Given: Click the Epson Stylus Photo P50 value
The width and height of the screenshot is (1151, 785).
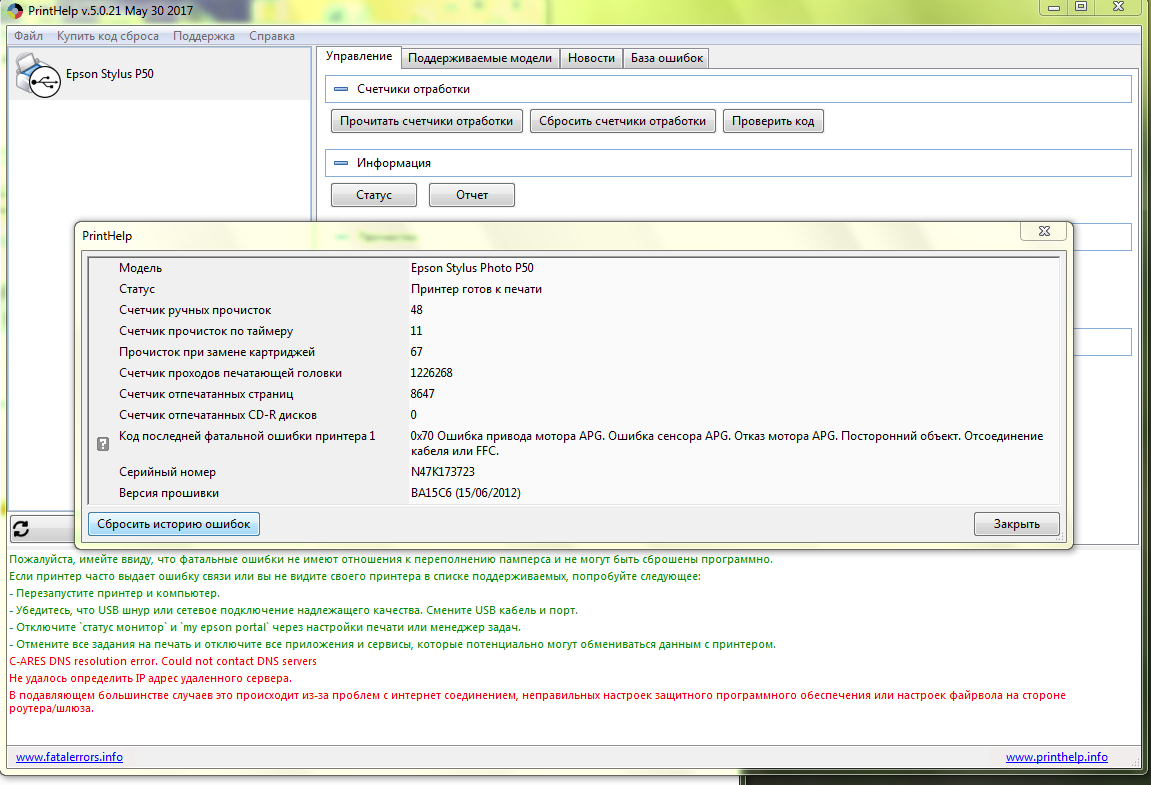Looking at the screenshot, I should click(x=472, y=268).
